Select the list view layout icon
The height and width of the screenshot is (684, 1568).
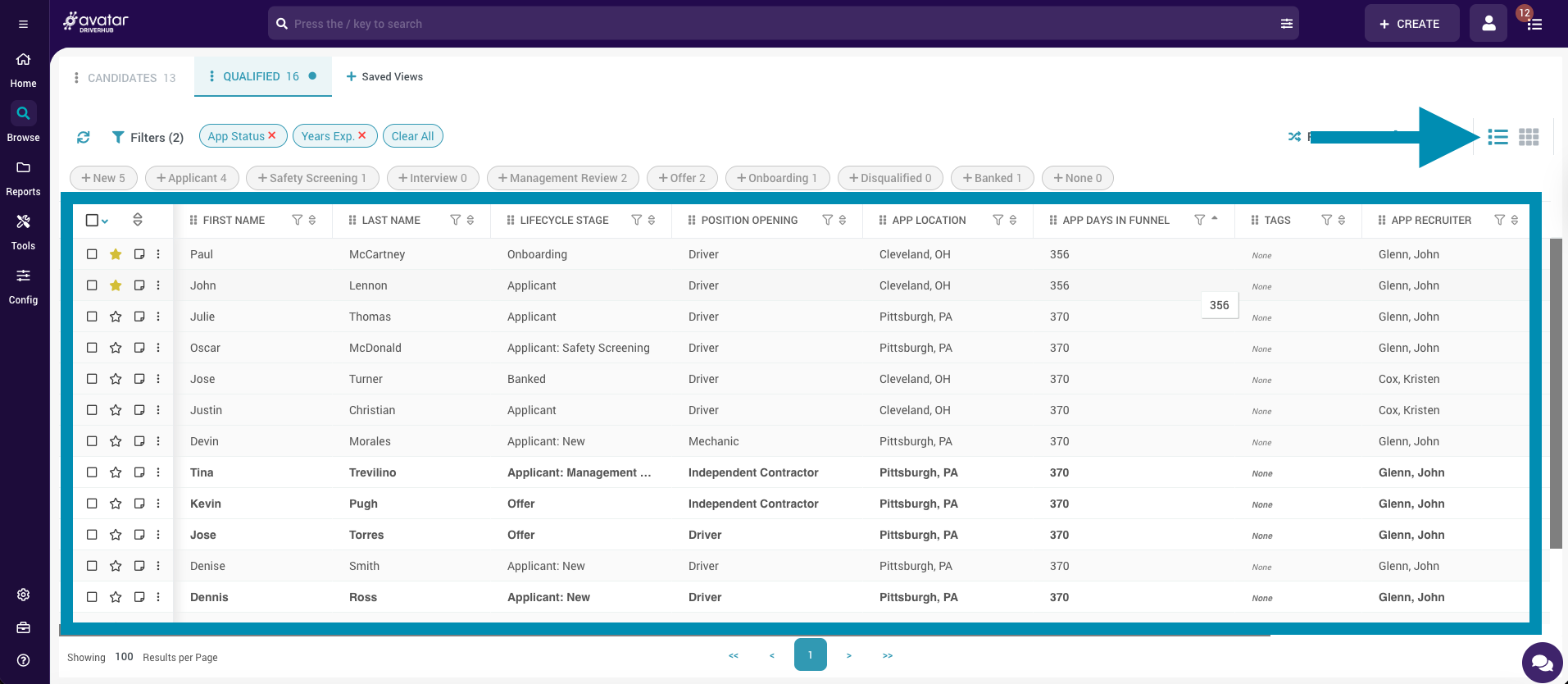point(1498,137)
